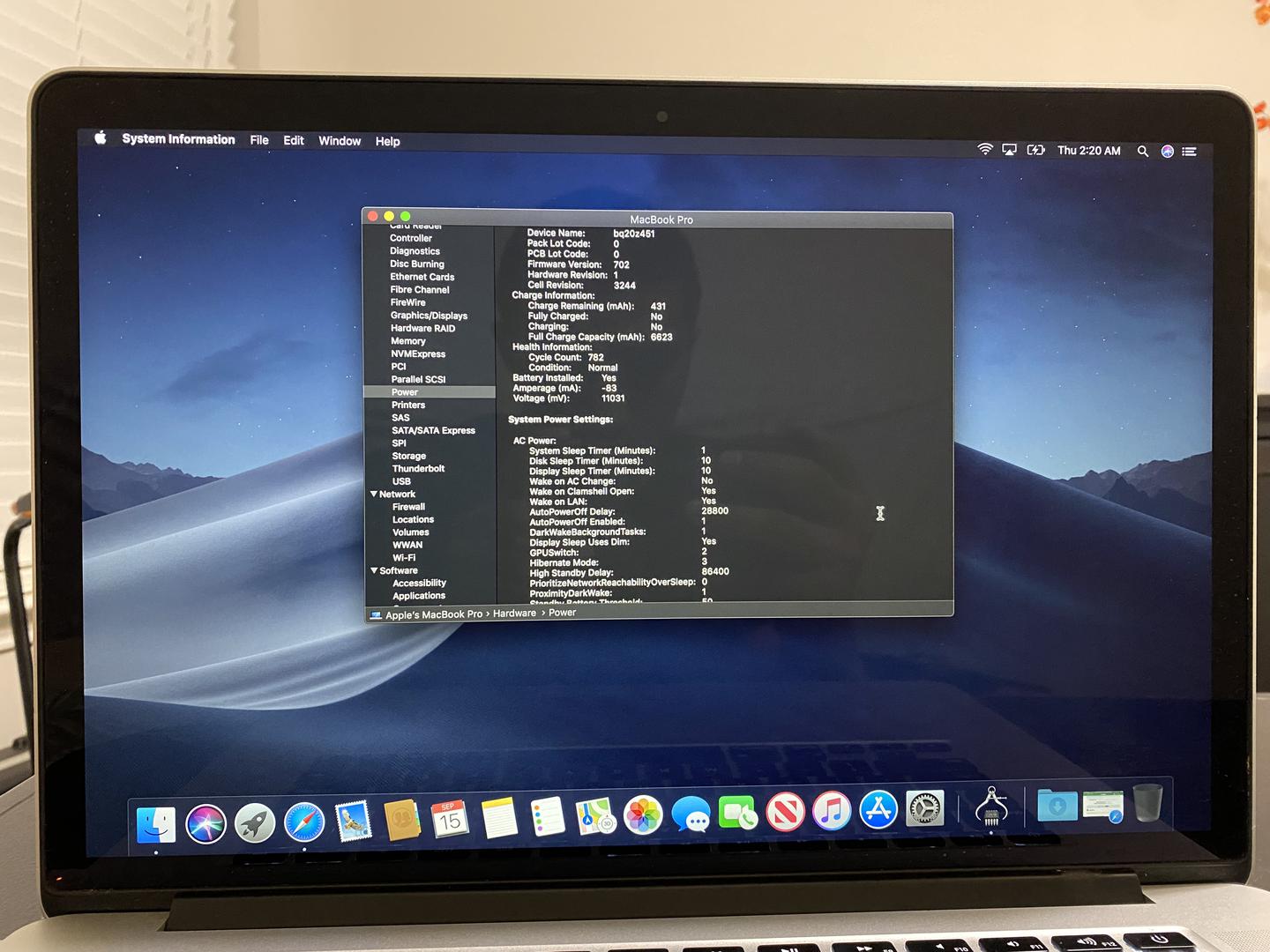Select Parallel SCSI in sidebar
The height and width of the screenshot is (952, 1270).
[418, 379]
